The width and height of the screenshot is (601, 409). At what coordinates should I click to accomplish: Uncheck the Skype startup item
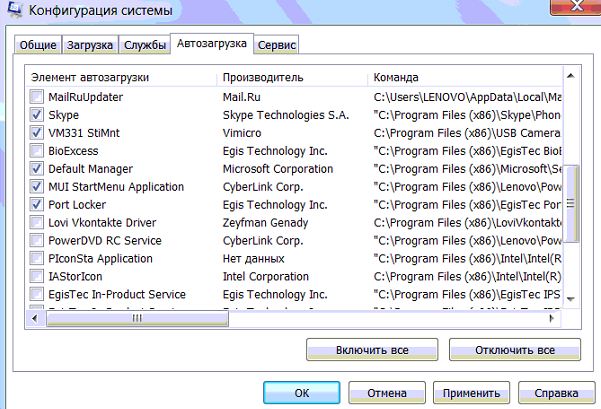[x=36, y=115]
